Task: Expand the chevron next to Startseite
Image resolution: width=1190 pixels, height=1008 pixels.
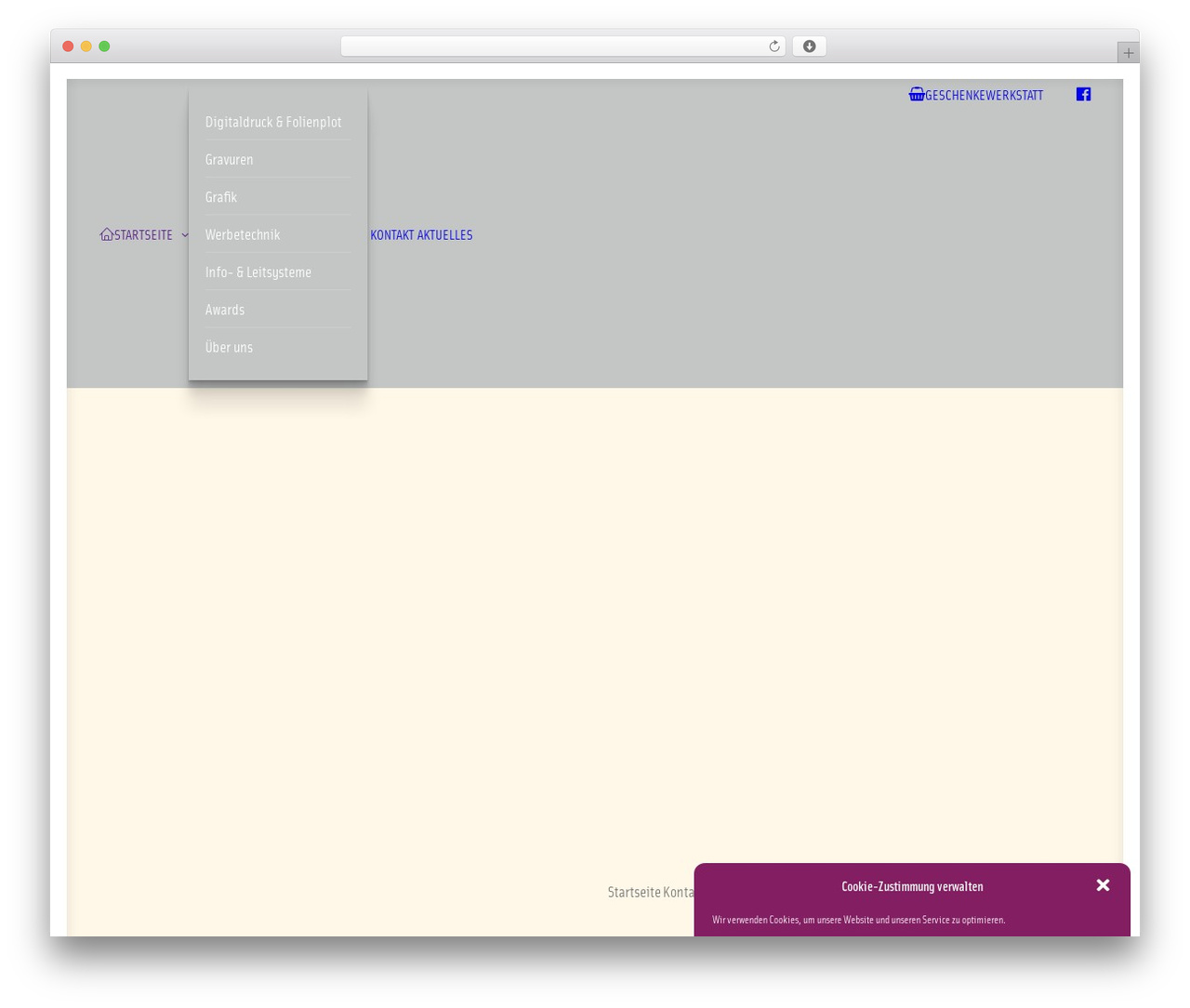Action: pyautogui.click(x=185, y=235)
